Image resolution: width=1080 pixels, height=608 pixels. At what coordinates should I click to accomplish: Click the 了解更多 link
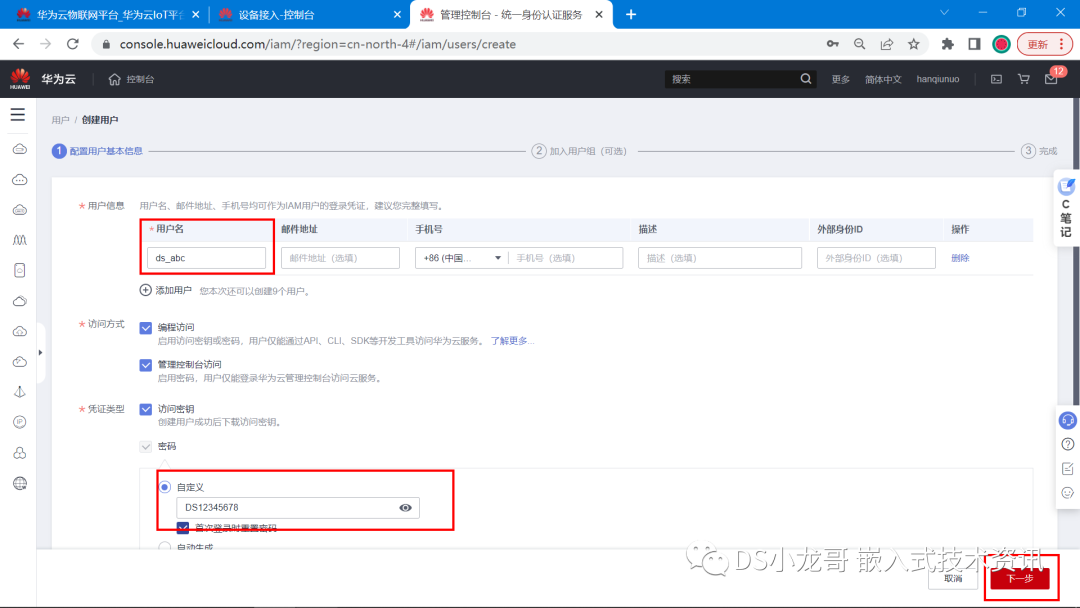tap(512, 341)
